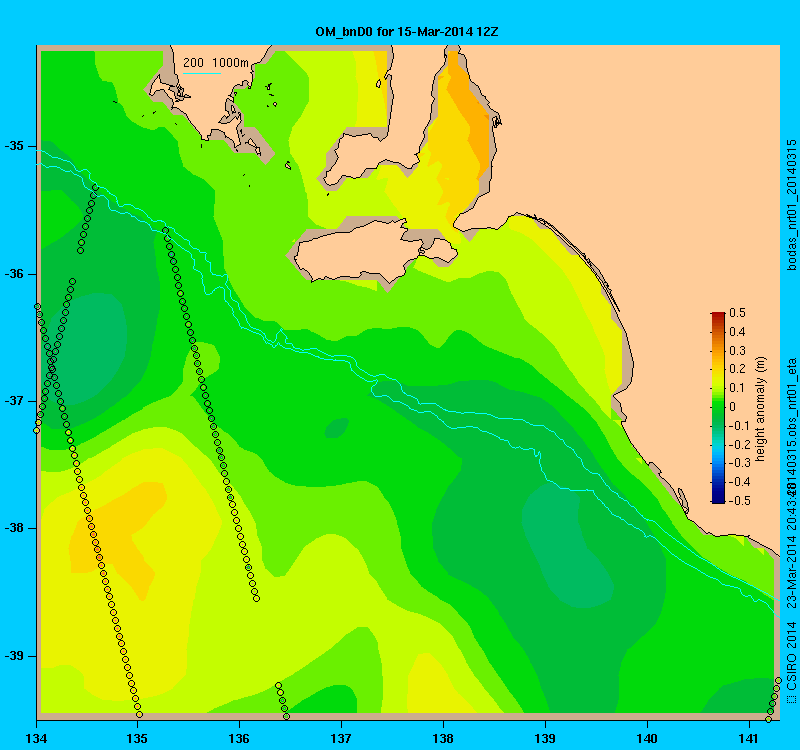The image size is (800, 750).
Task: Click the longitude label 135
Action: [137, 737]
